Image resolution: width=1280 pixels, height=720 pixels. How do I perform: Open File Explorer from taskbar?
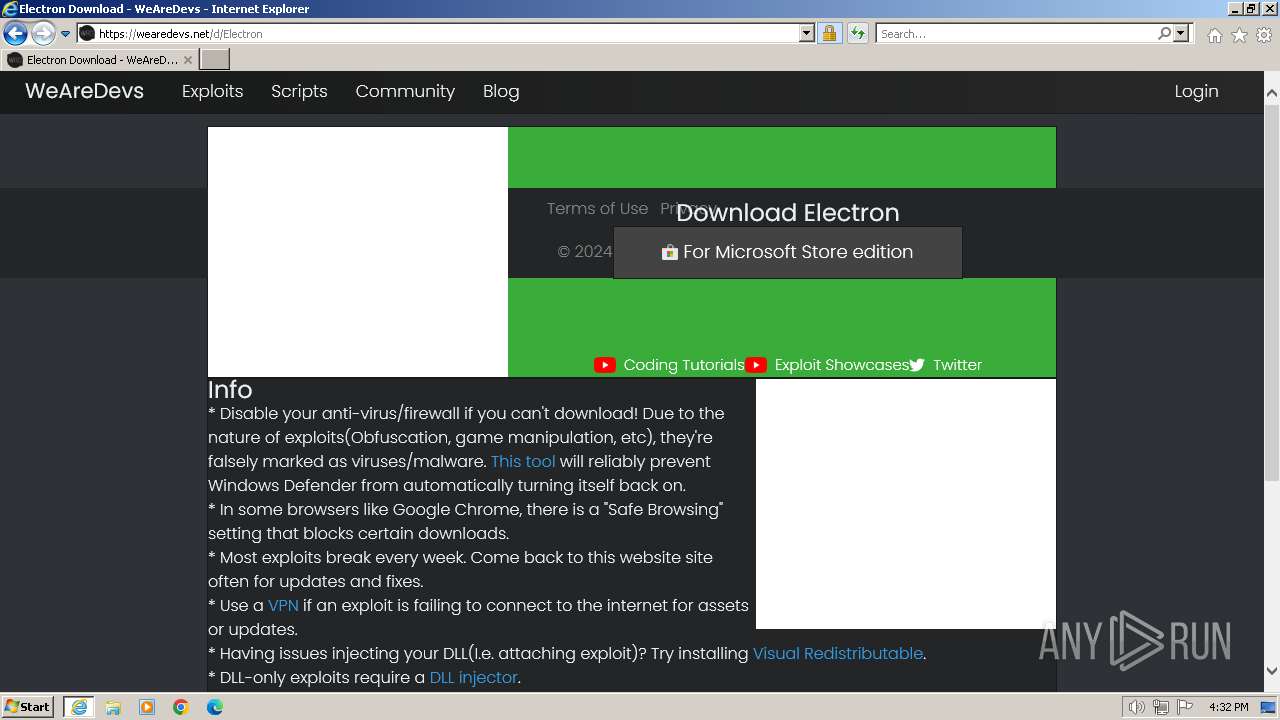pyautogui.click(x=113, y=707)
